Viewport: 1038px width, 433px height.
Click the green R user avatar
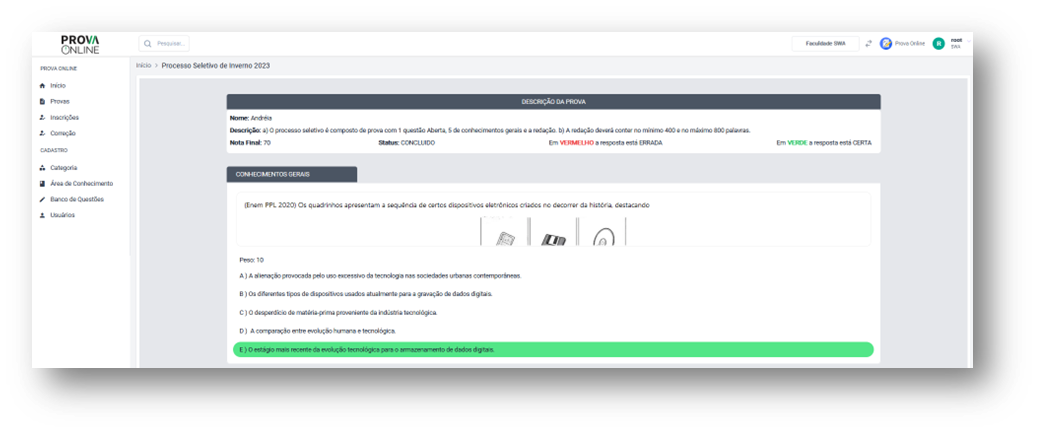point(938,44)
